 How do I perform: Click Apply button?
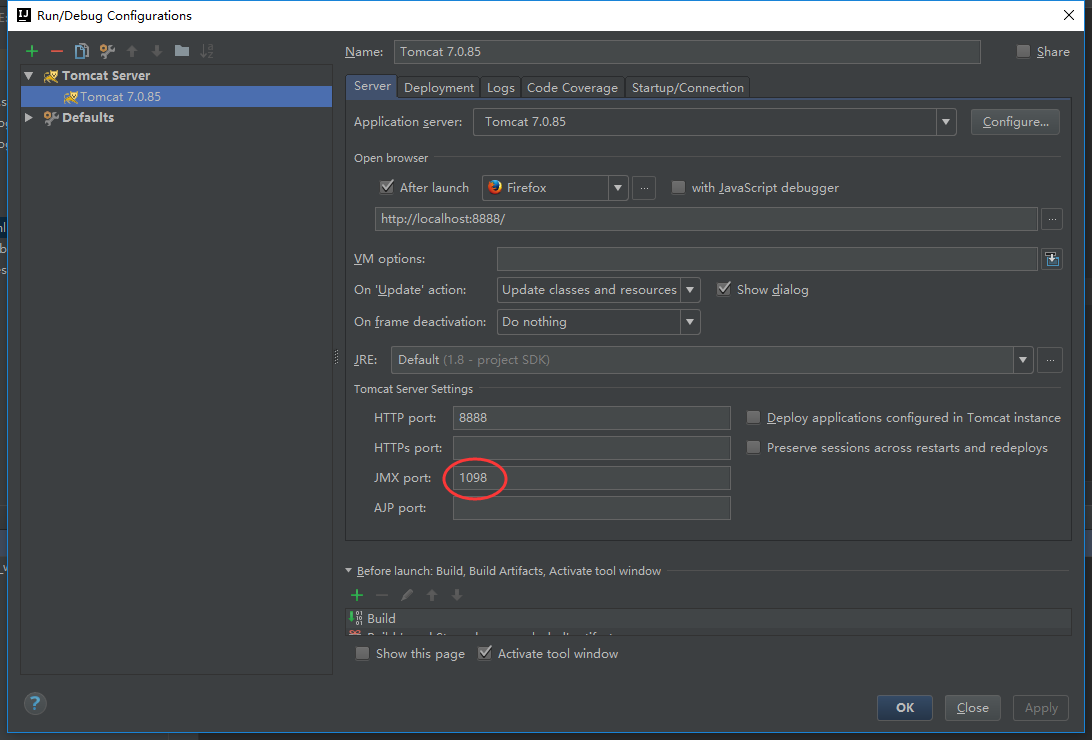[1040, 707]
